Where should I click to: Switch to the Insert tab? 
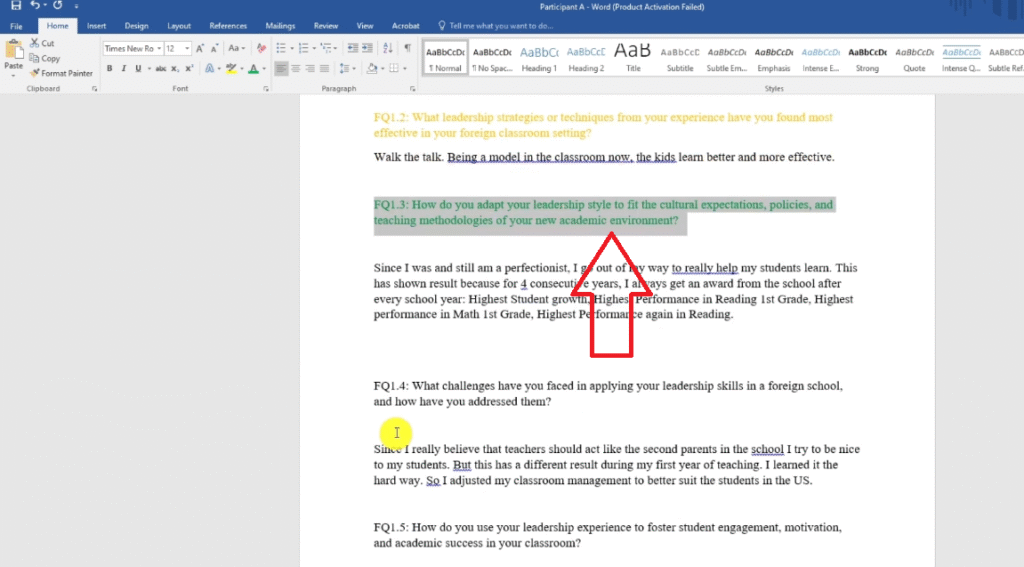(x=96, y=25)
